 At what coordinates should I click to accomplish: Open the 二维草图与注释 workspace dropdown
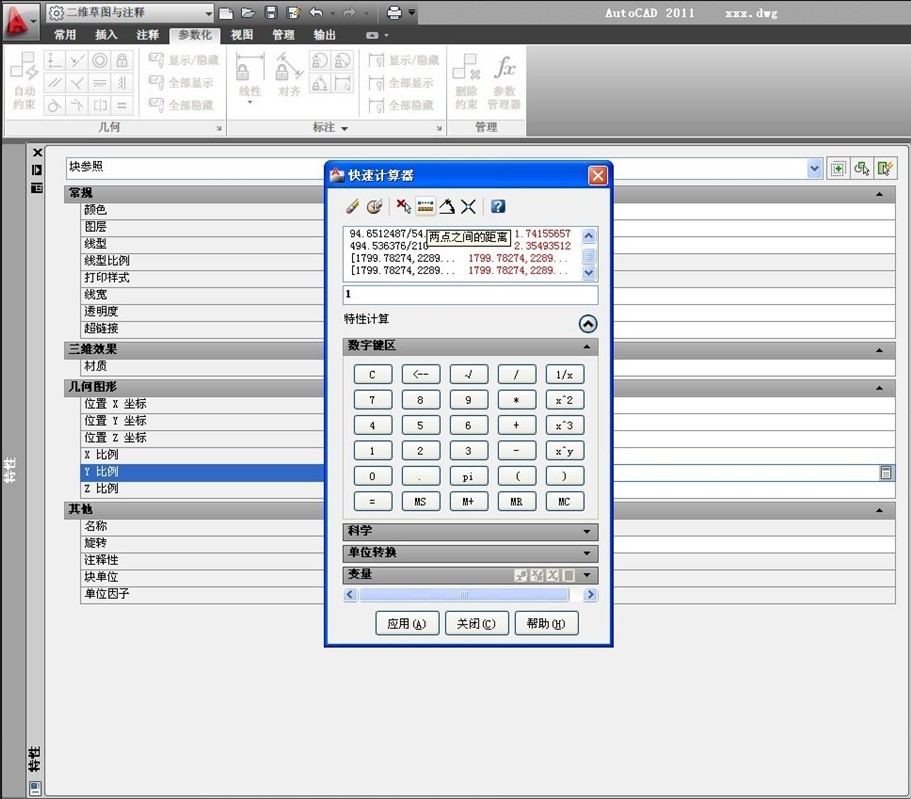click(209, 13)
